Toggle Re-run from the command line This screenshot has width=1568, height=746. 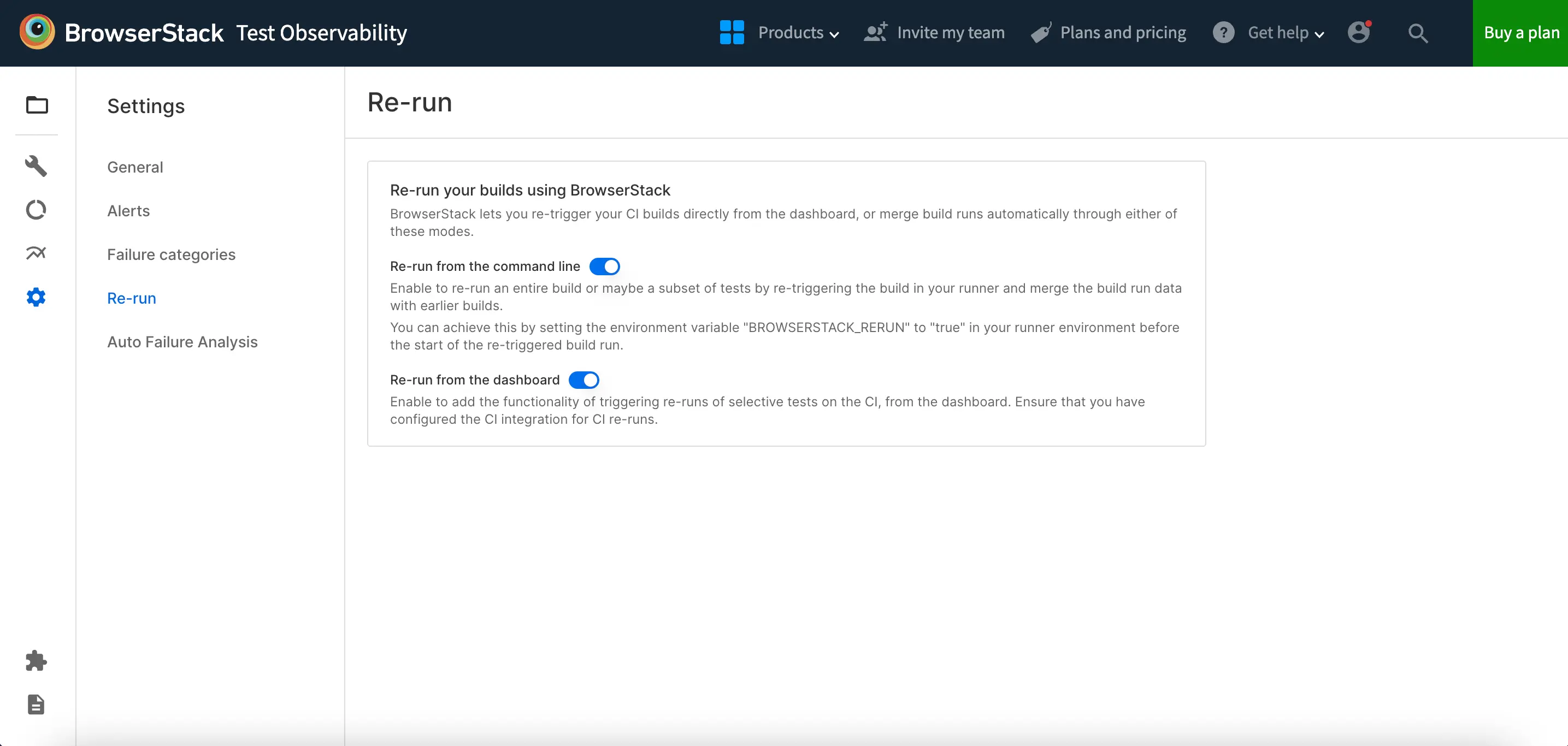(x=604, y=267)
